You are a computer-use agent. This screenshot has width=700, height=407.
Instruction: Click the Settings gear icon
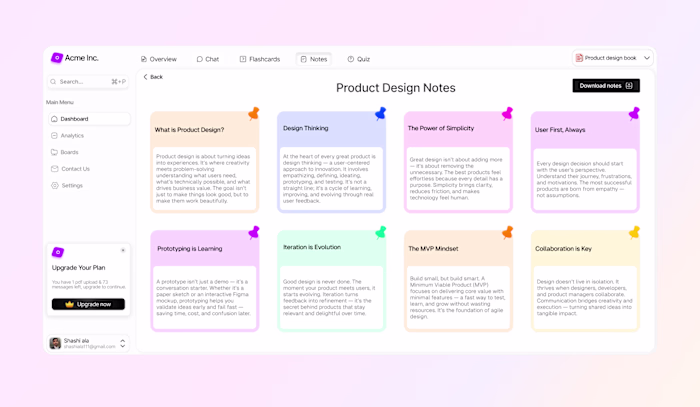[x=55, y=185]
